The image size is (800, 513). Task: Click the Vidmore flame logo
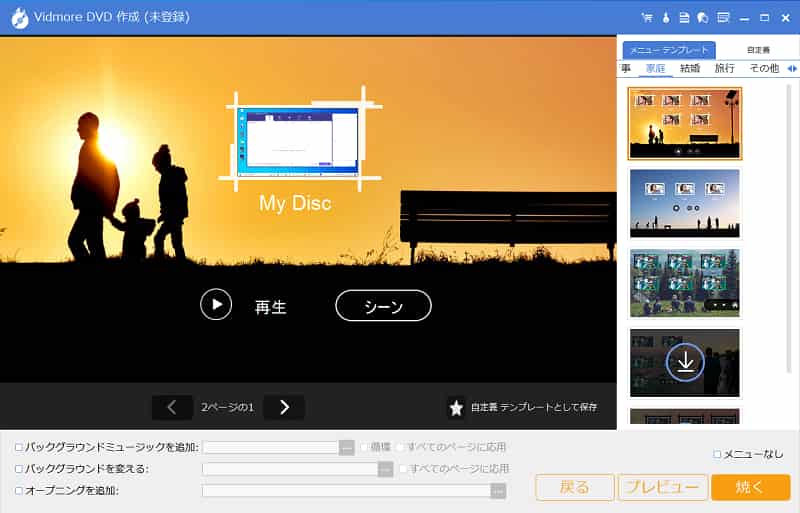tap(19, 18)
